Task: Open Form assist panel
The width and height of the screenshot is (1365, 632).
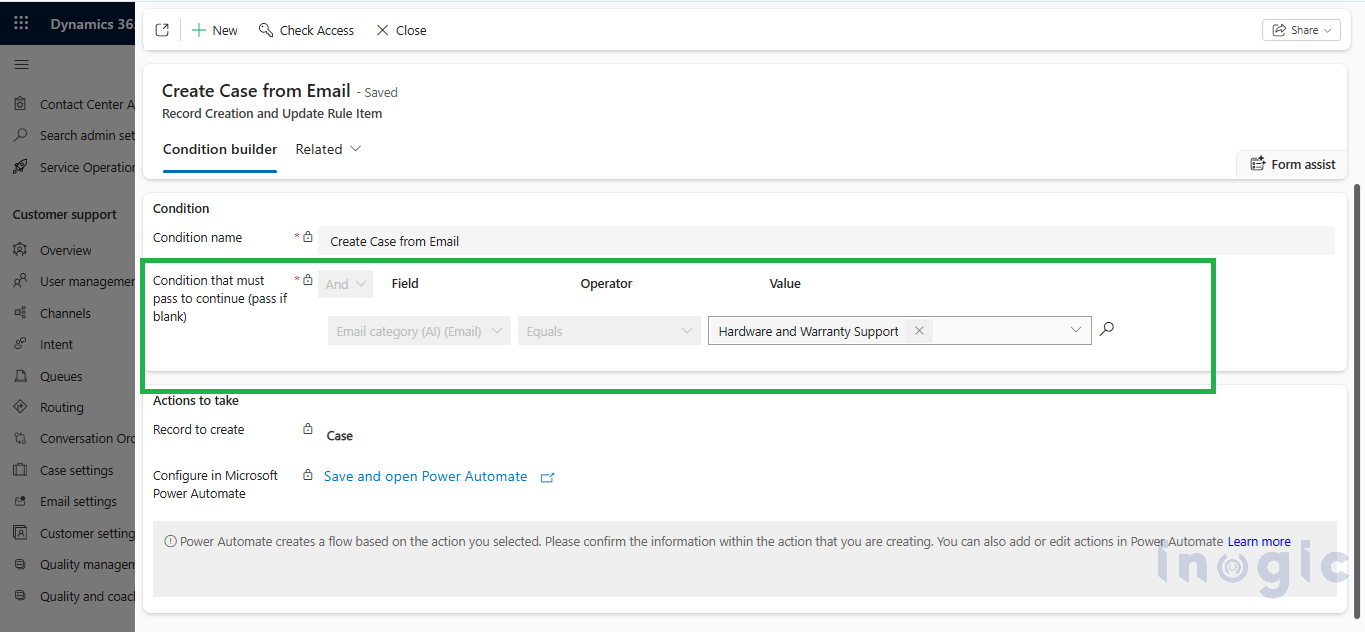Action: pyautogui.click(x=1292, y=164)
